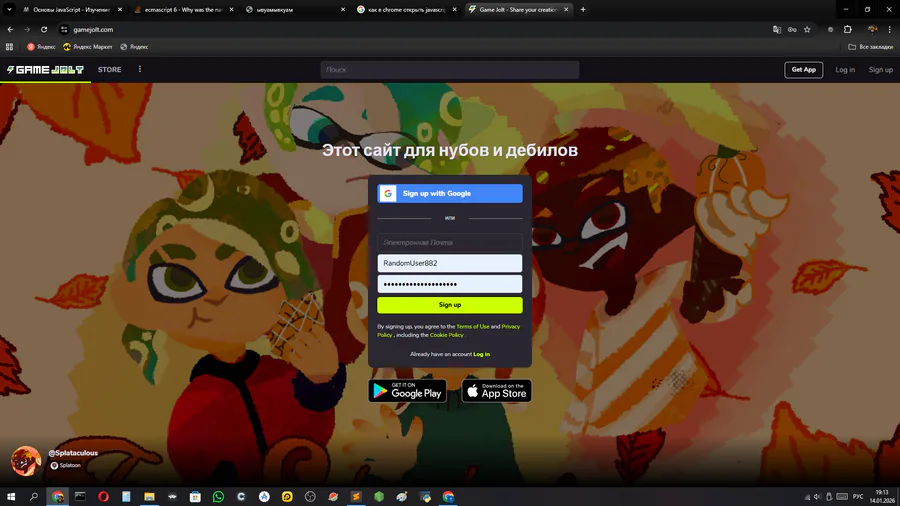Switch to the third browser tab
900x506 pixels.
(295, 9)
